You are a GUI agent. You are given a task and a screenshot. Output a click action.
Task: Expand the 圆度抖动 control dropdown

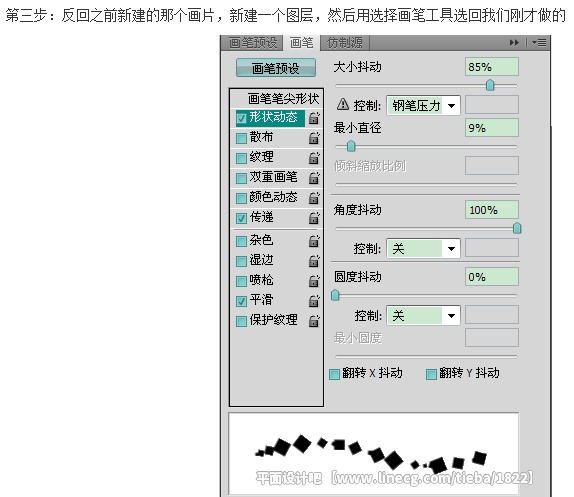click(x=423, y=315)
